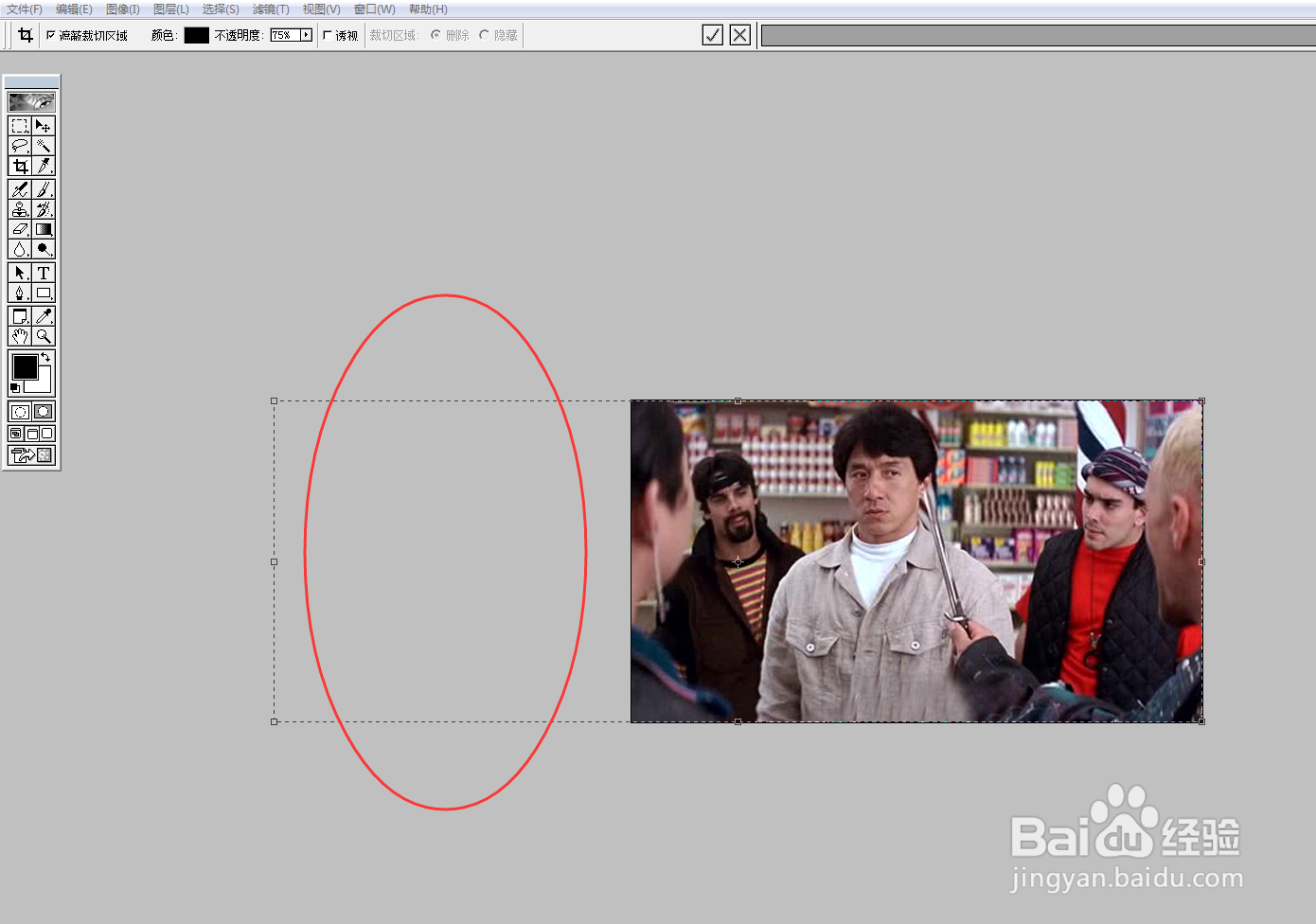Select the Notes tool
Screen dimensions: 1316x924
[x=20, y=316]
